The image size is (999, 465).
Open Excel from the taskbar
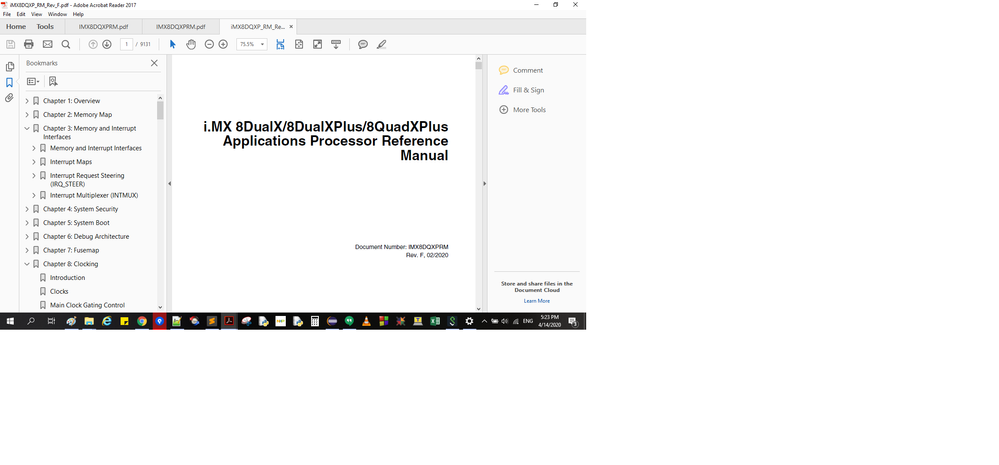coord(435,321)
